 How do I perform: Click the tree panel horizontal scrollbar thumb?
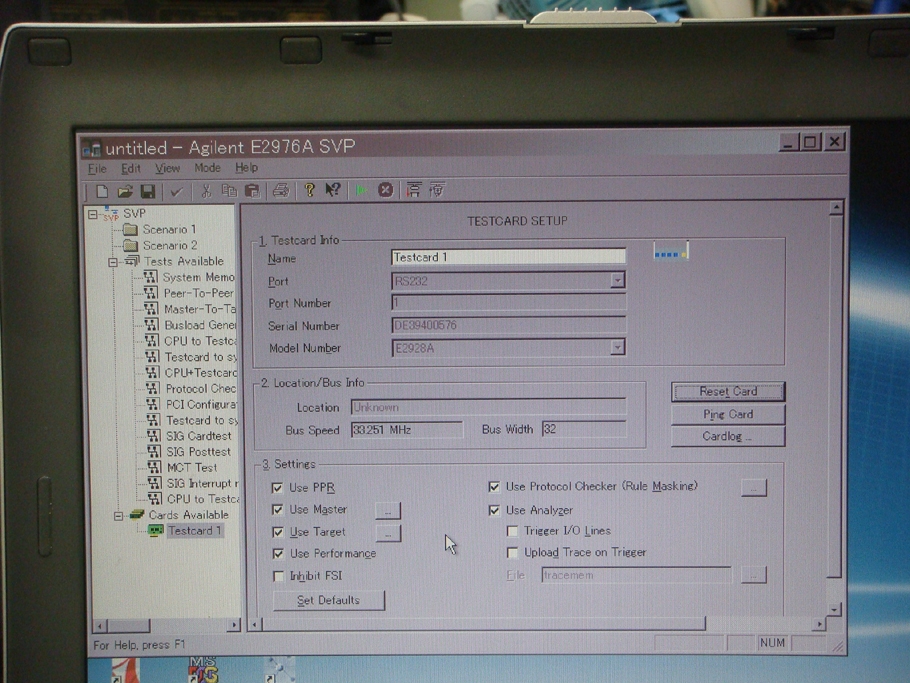click(129, 625)
